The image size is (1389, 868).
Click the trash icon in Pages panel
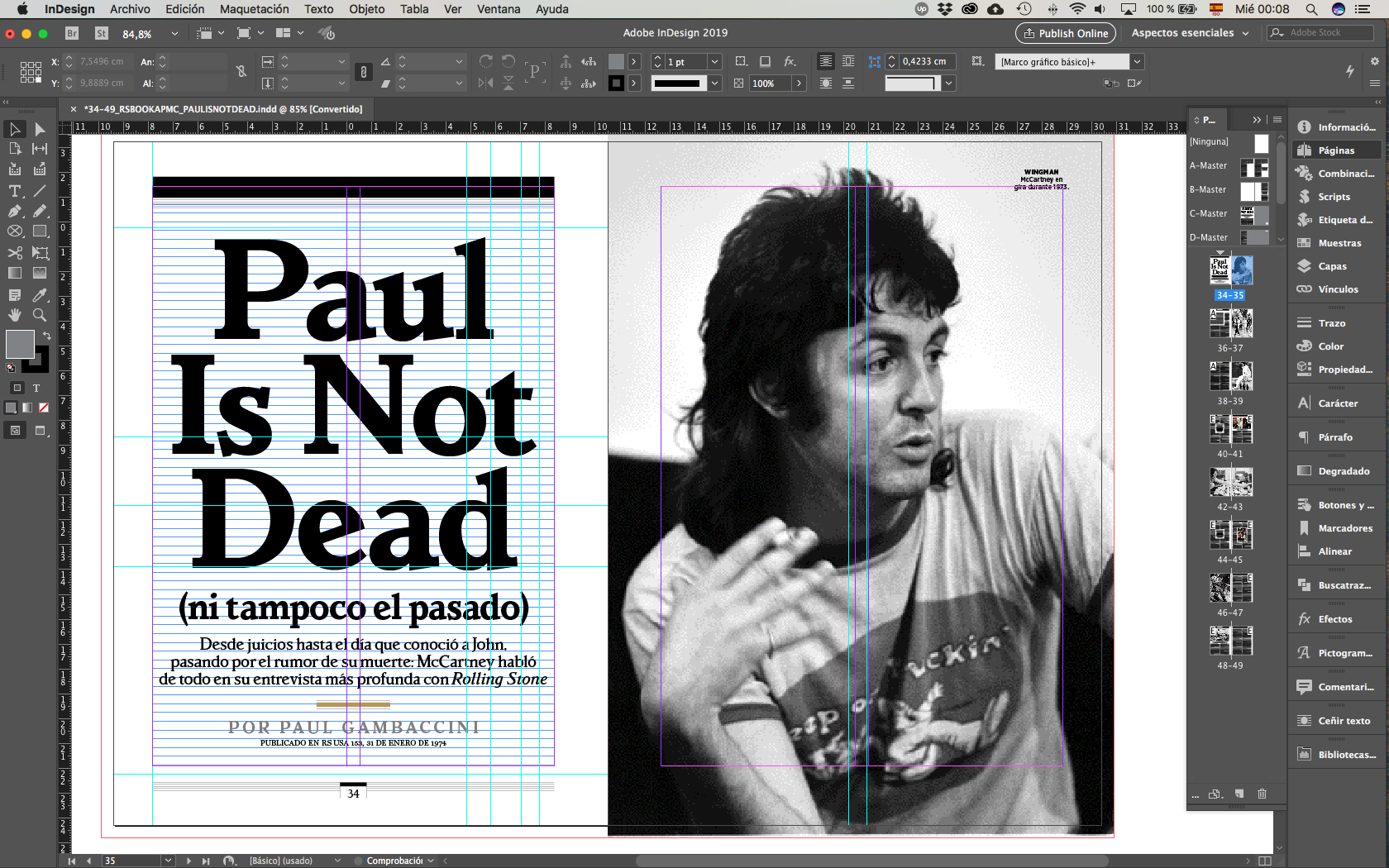click(x=1262, y=794)
